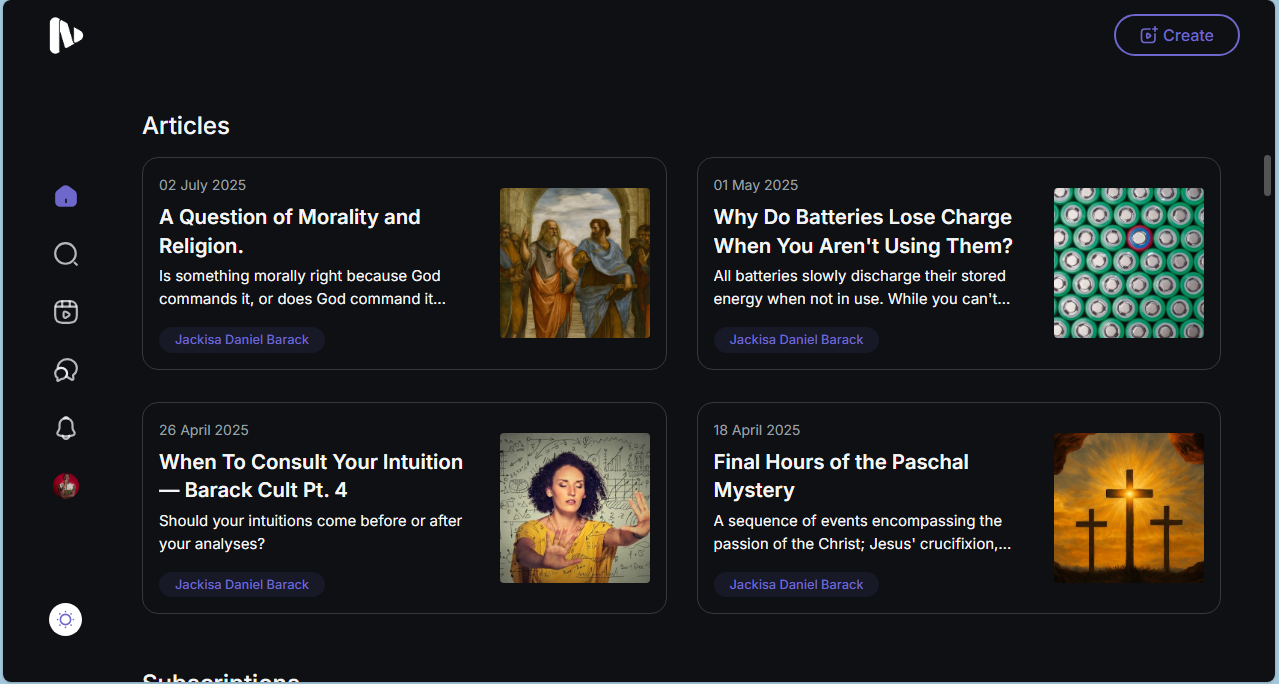Click the woman with equations thumbnail
This screenshot has width=1279, height=684.
click(575, 508)
